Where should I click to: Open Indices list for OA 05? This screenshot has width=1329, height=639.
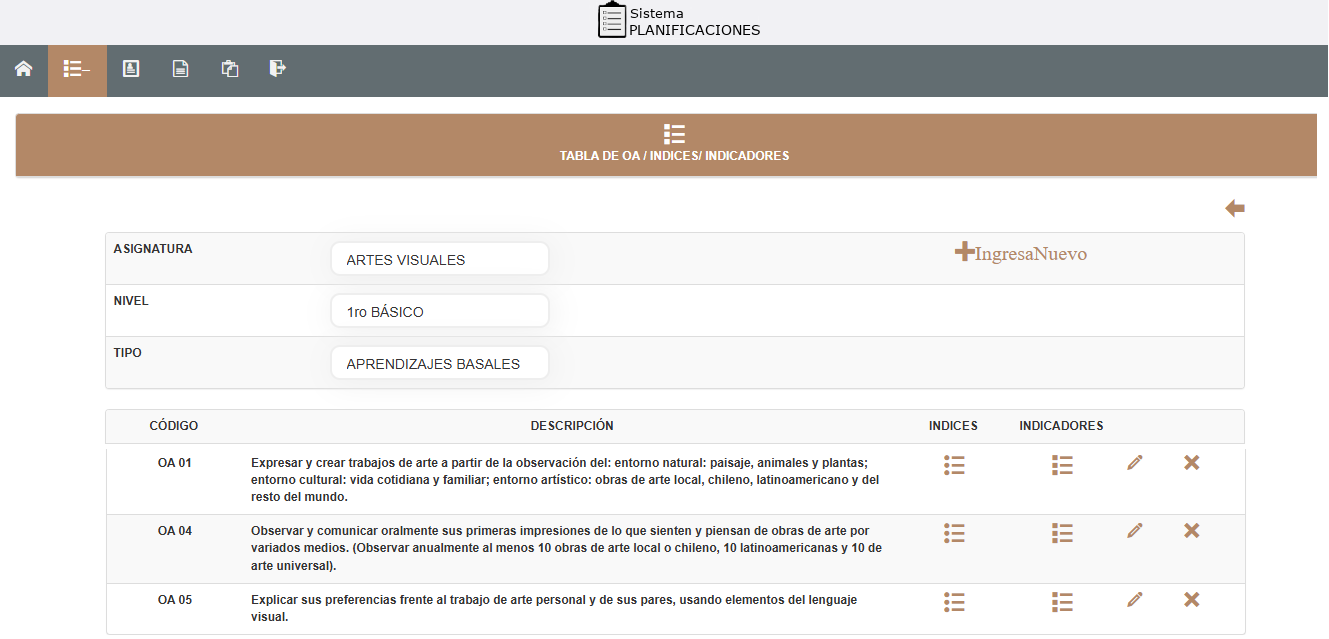954,602
